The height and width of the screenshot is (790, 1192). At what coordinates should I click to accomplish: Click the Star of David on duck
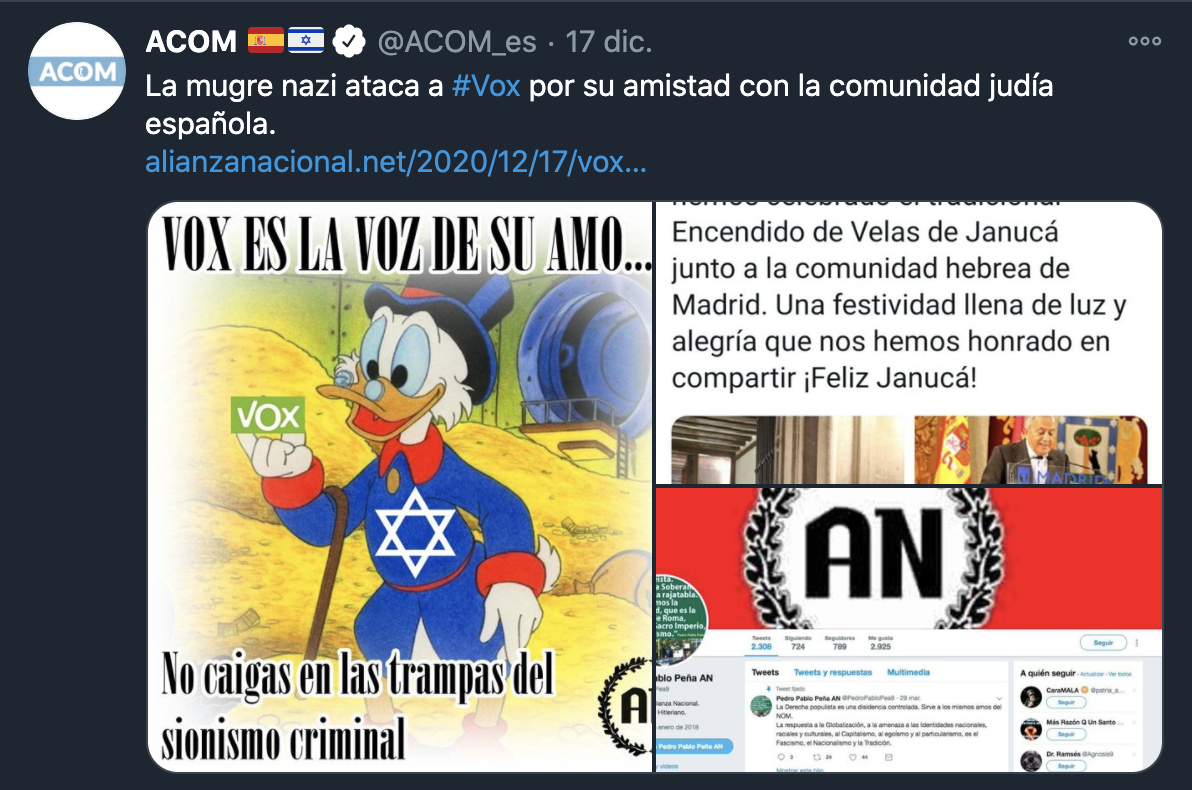[x=415, y=531]
